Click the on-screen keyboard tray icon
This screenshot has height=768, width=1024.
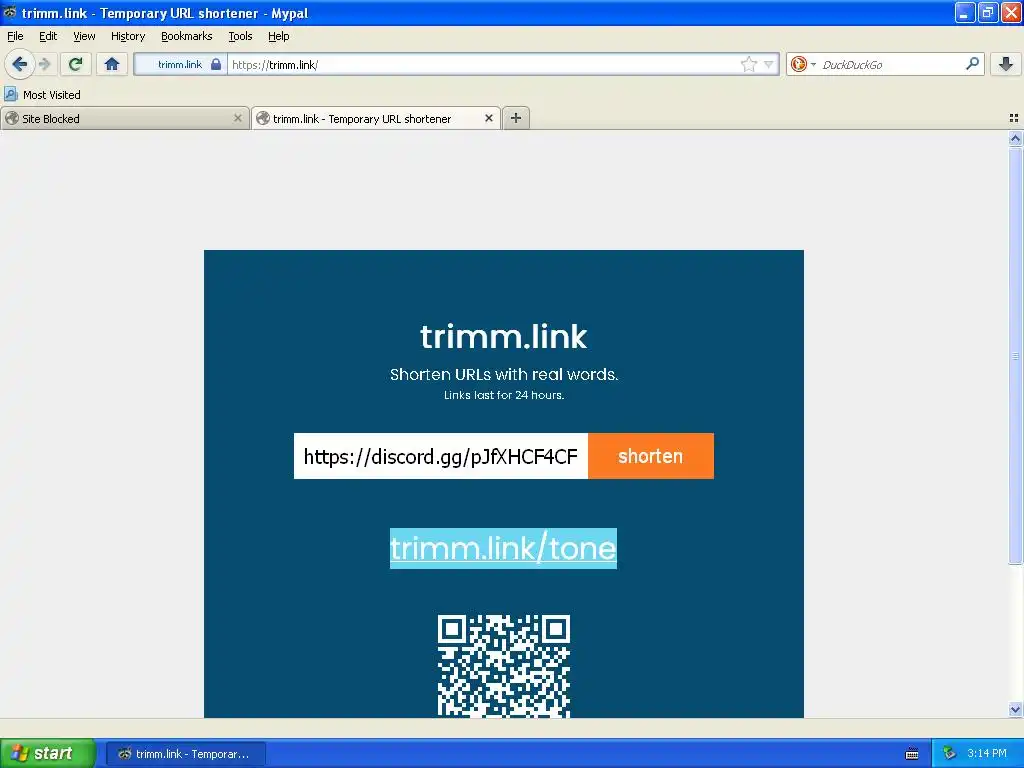(912, 754)
